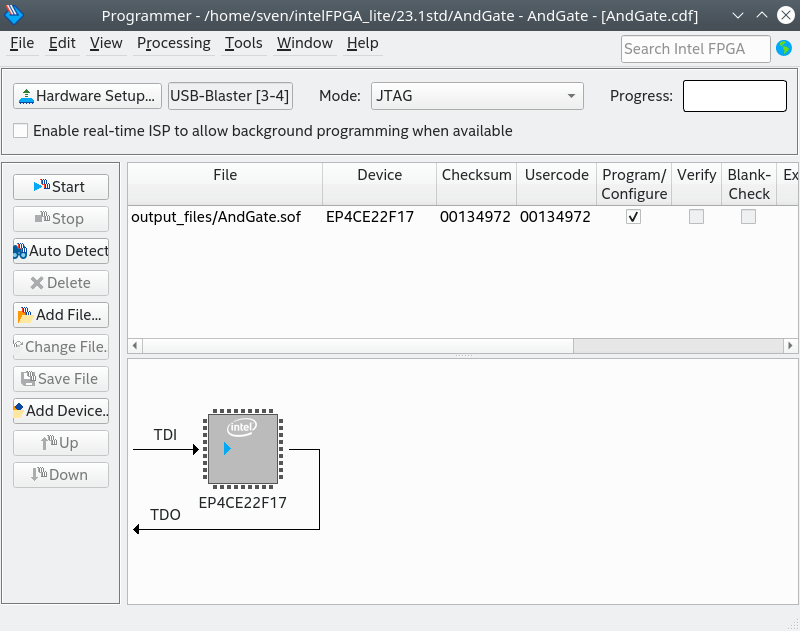This screenshot has height=631, width=800.
Task: Enable real-time ISP background programming checkbox
Action: click(20, 131)
